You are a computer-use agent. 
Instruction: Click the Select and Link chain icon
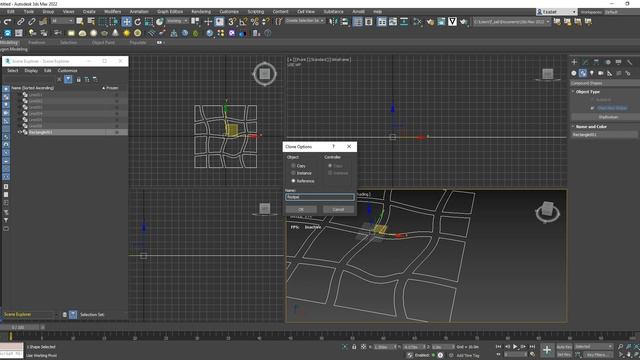(x=20, y=22)
